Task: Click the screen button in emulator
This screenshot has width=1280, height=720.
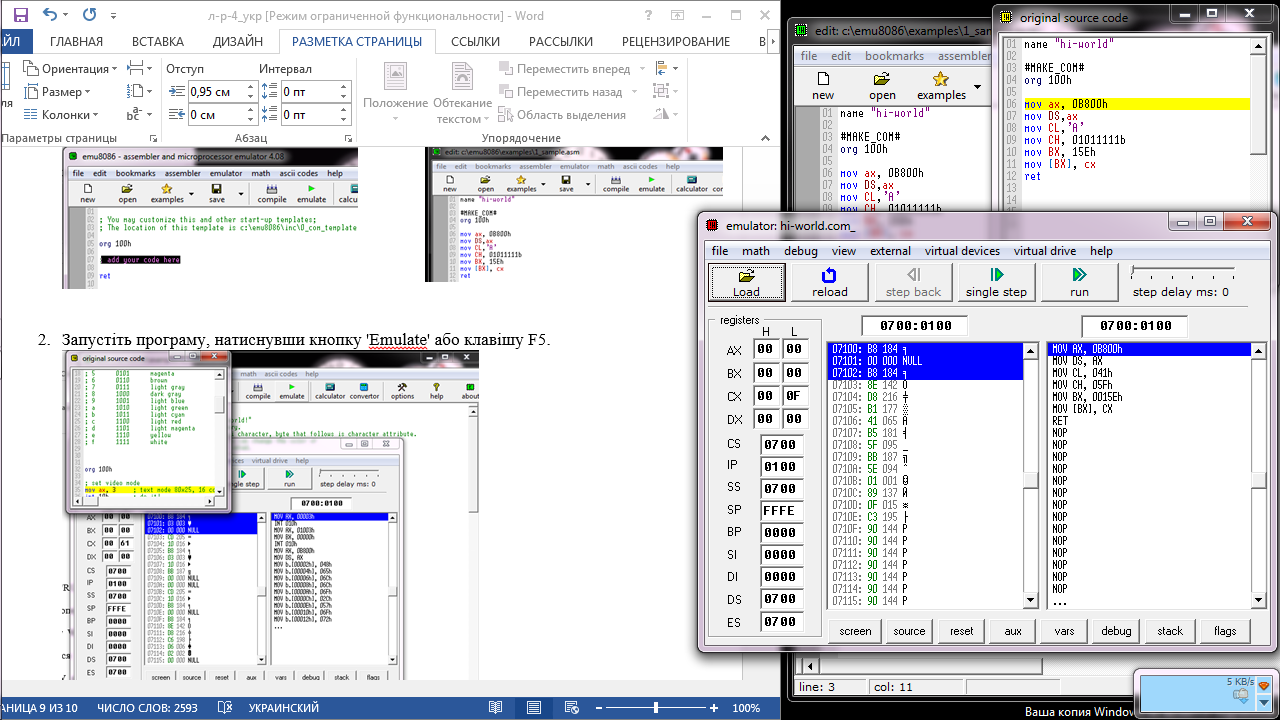Action: pos(855,631)
